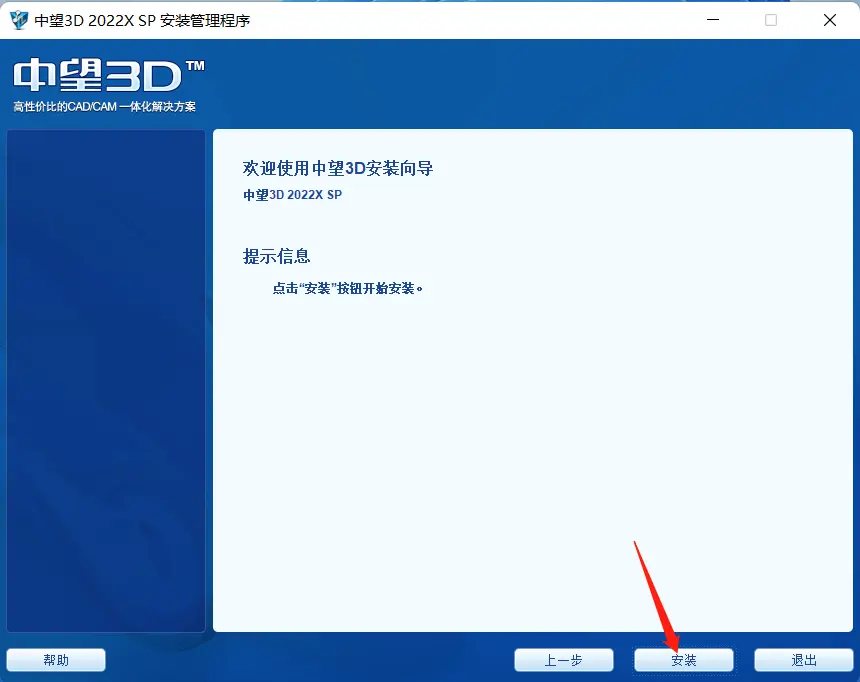This screenshot has width=860, height=682.
Task: Click the disabled maximize window button
Action: [771, 20]
